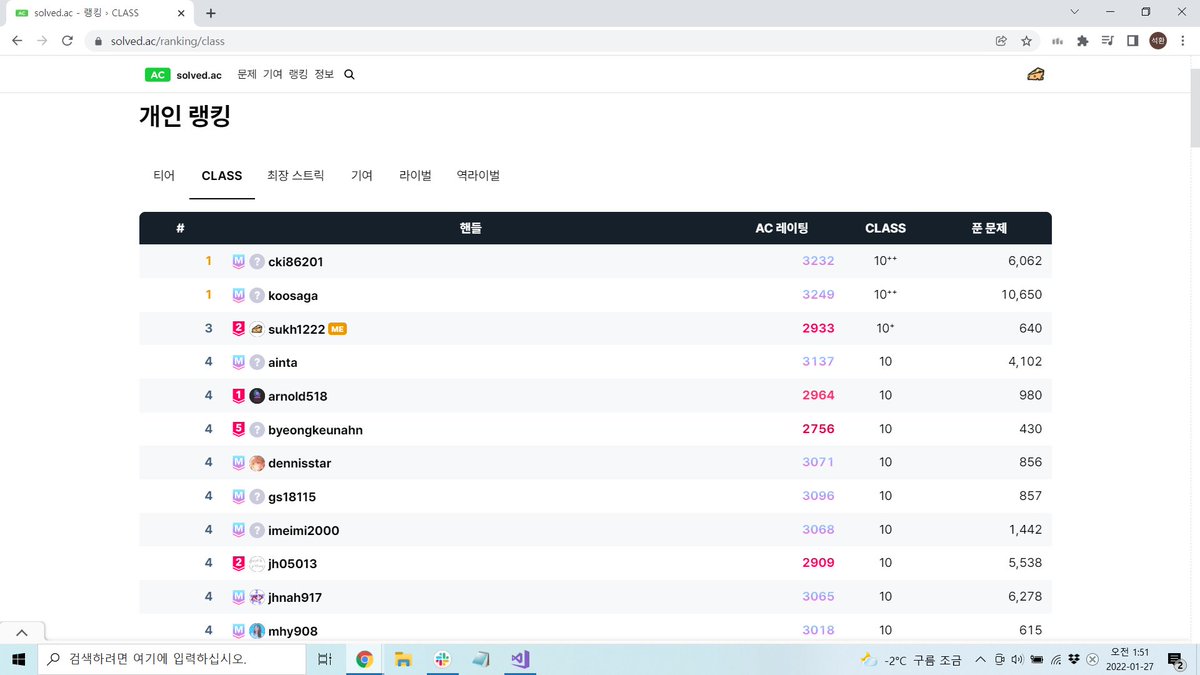Open the browser chevron dropdown near window controls
Viewport: 1200px width, 675px height.
[x=1073, y=11]
